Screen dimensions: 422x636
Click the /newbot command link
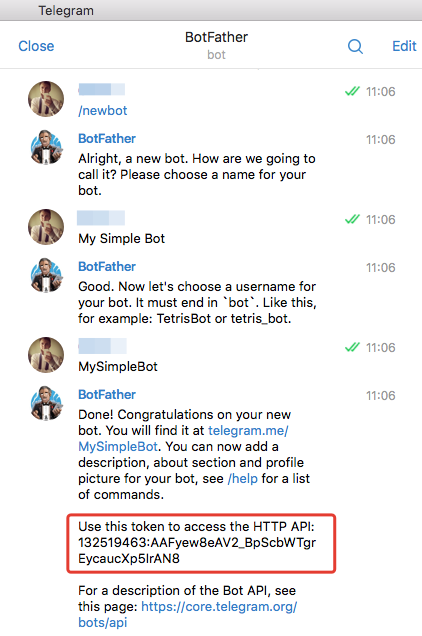[103, 110]
